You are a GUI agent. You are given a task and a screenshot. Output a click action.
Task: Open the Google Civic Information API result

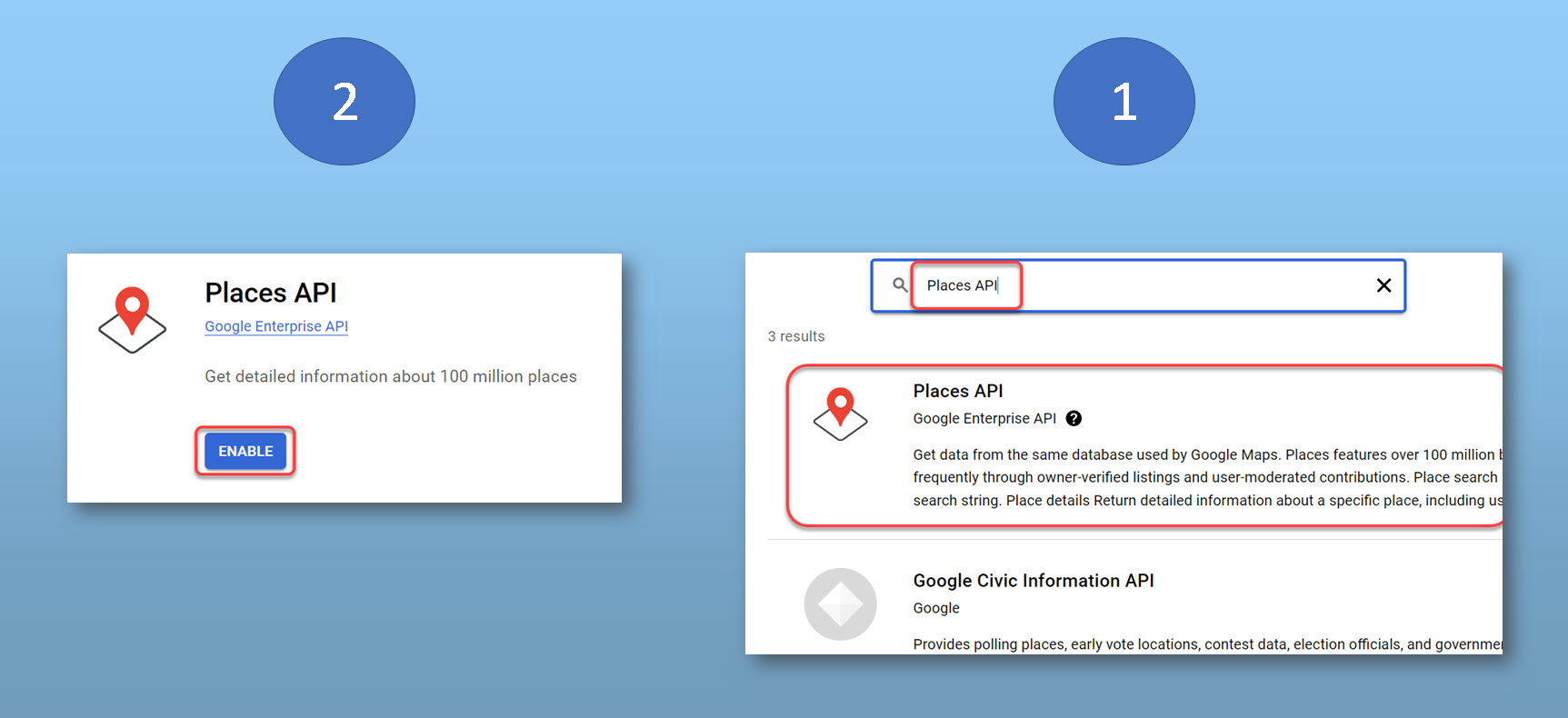(x=1034, y=581)
